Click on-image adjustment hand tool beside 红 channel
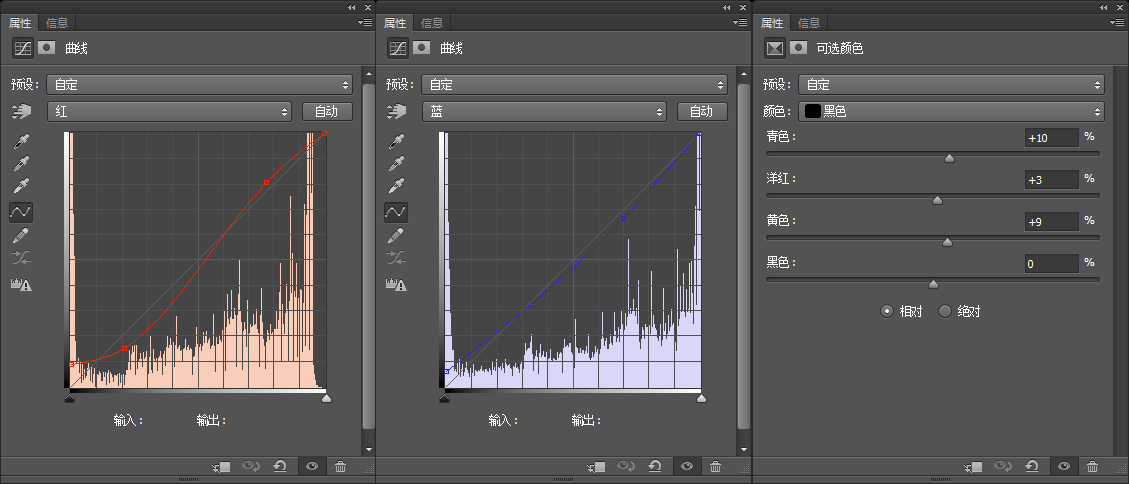This screenshot has height=484, width=1129. (22, 112)
